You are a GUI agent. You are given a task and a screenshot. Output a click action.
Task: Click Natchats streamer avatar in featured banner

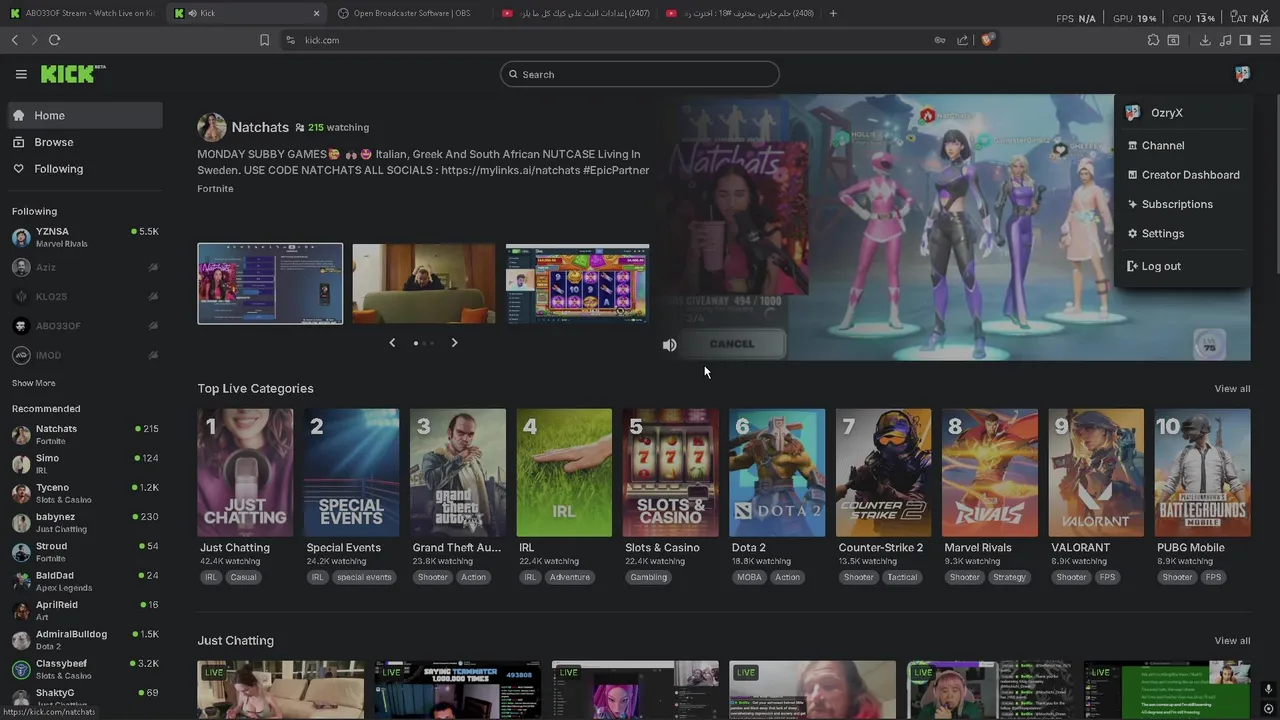tap(211, 127)
